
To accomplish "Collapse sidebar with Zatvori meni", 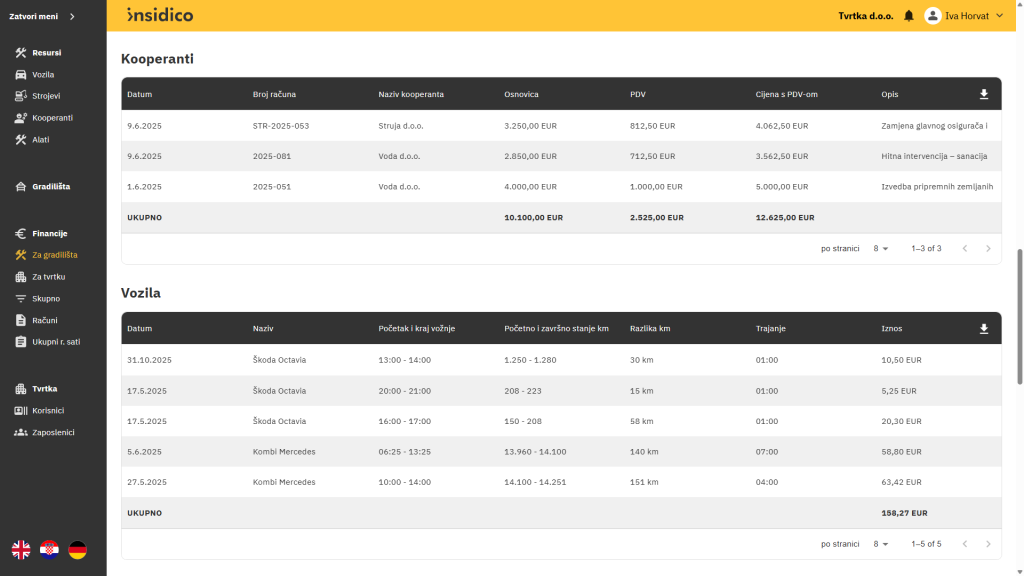I will (x=43, y=16).
